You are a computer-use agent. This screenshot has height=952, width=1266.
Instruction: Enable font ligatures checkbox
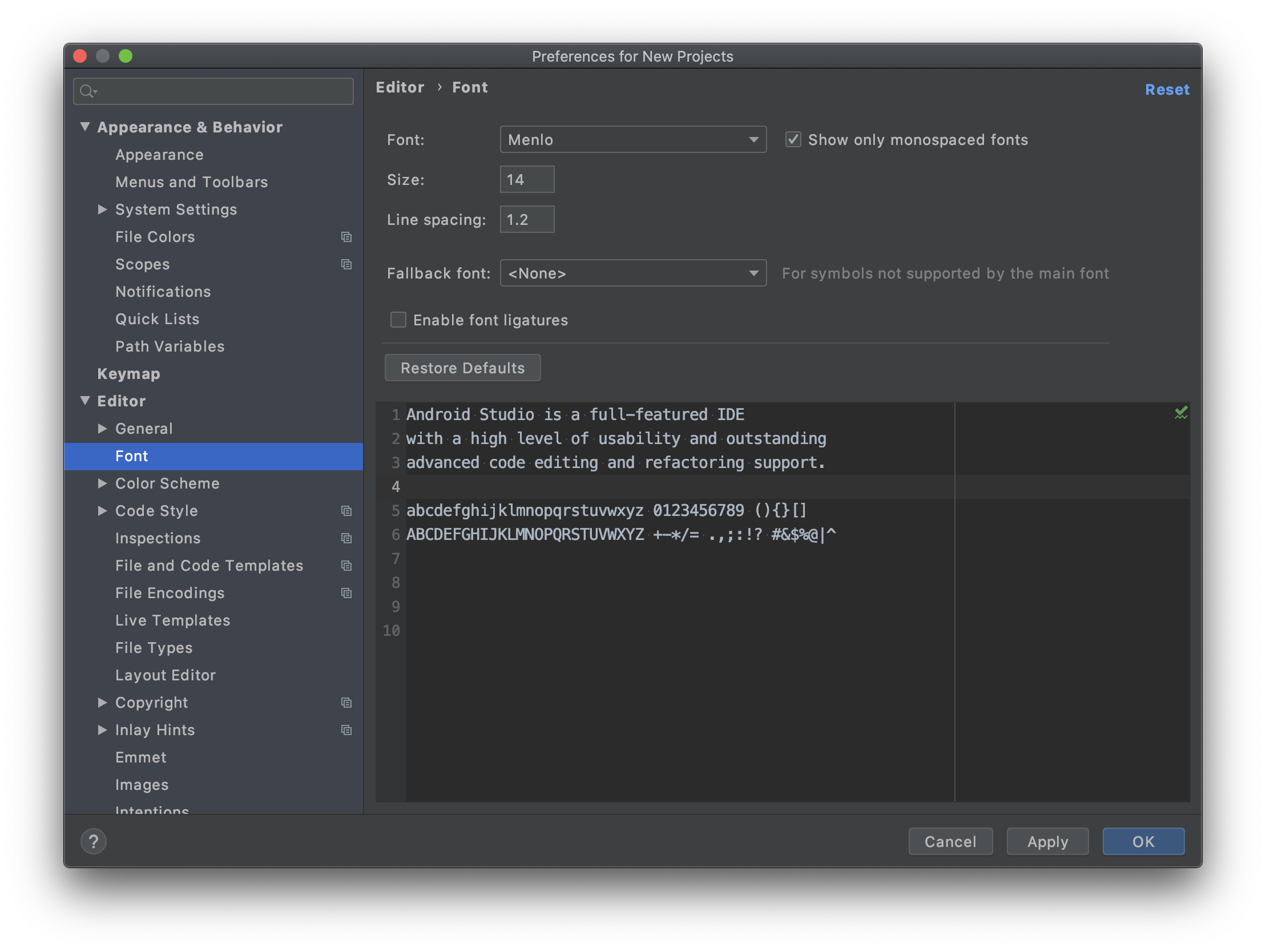[x=398, y=320]
